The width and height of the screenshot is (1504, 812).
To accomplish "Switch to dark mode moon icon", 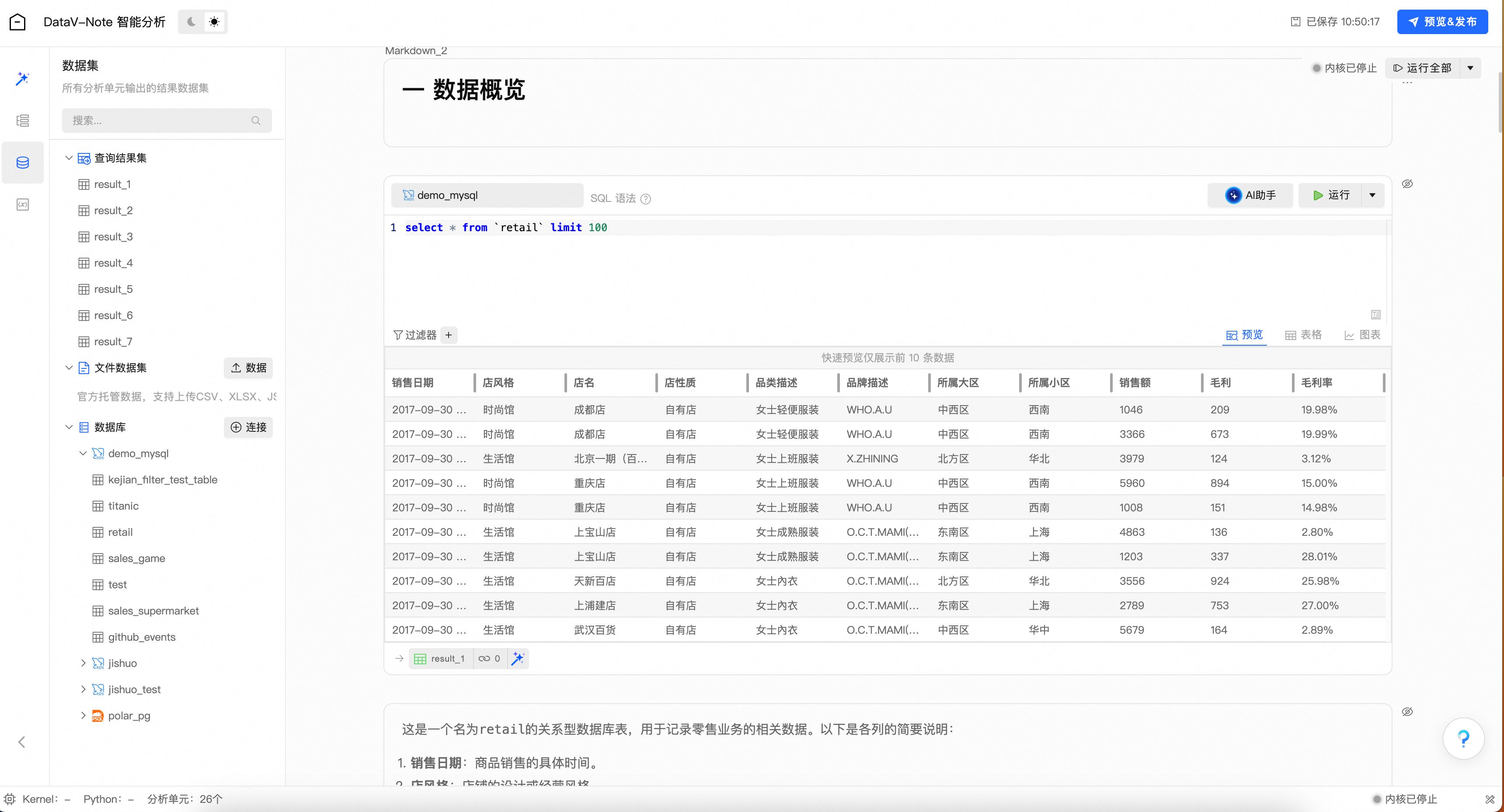I will pyautogui.click(x=191, y=22).
